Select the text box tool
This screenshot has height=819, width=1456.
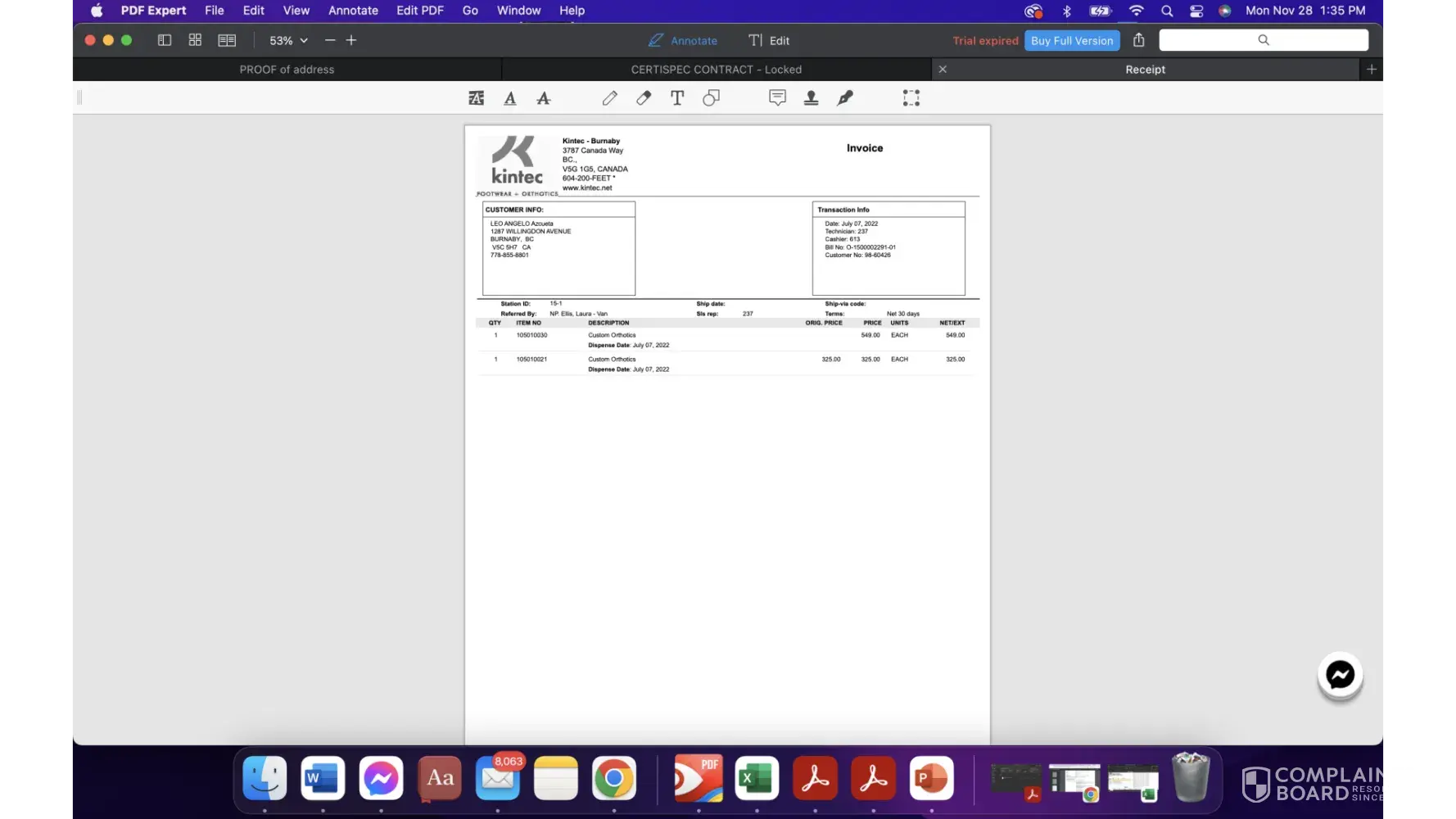pos(677,98)
